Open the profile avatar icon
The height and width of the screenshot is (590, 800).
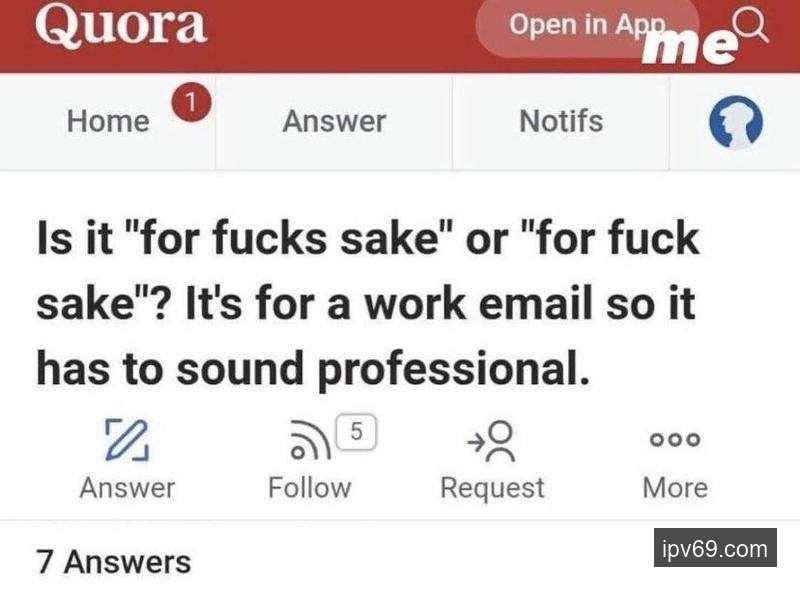(x=735, y=124)
